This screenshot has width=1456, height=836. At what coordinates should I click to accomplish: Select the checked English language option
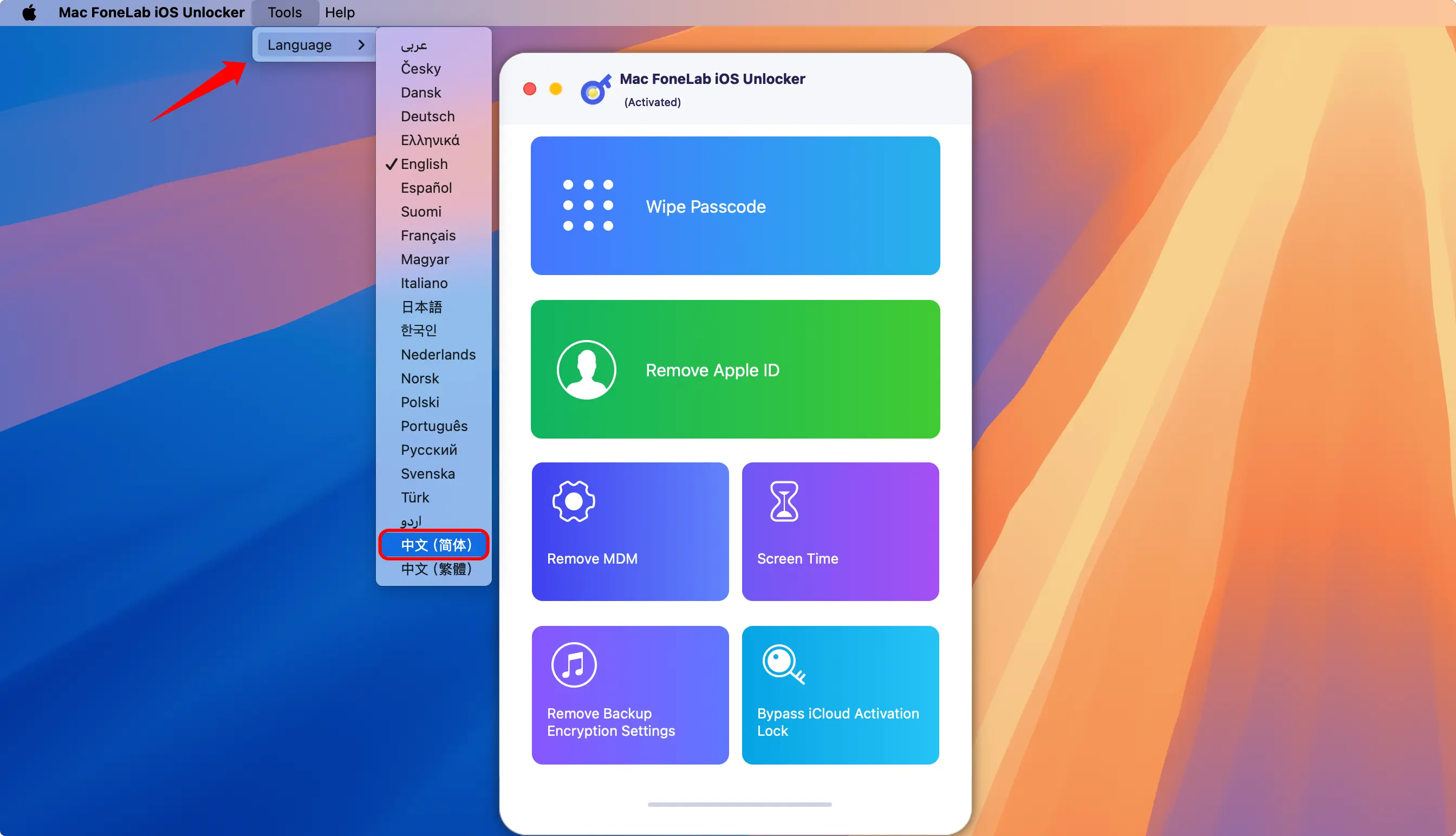(x=424, y=164)
